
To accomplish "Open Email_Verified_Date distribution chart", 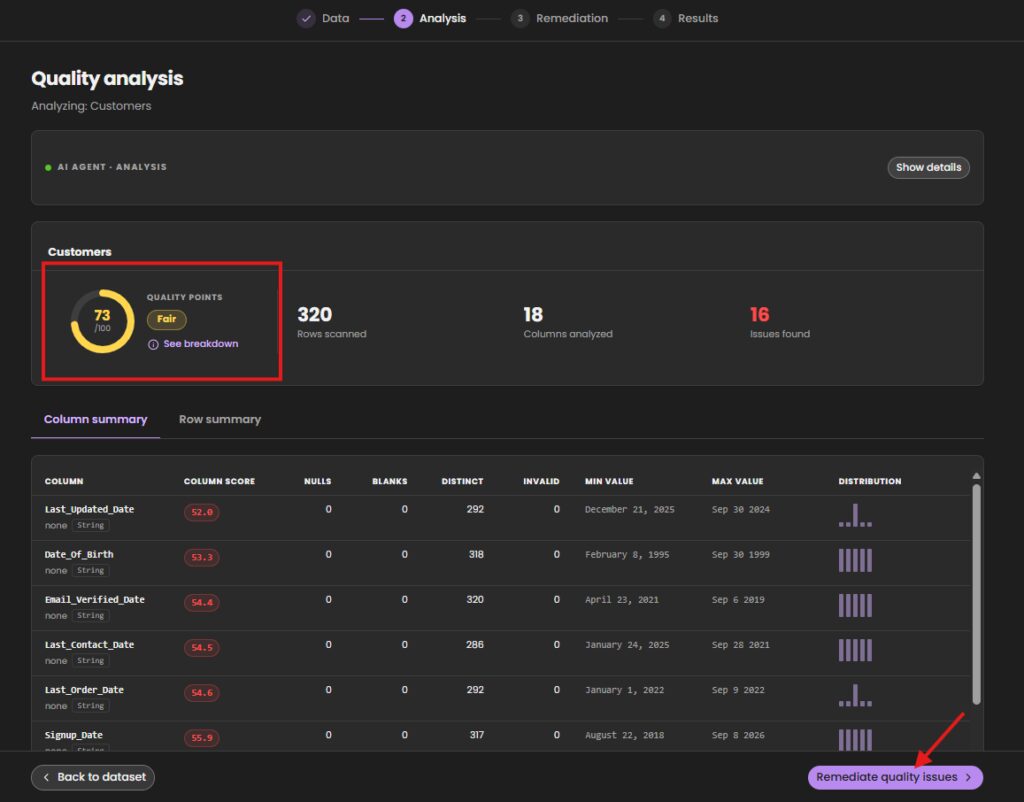I will point(855,605).
